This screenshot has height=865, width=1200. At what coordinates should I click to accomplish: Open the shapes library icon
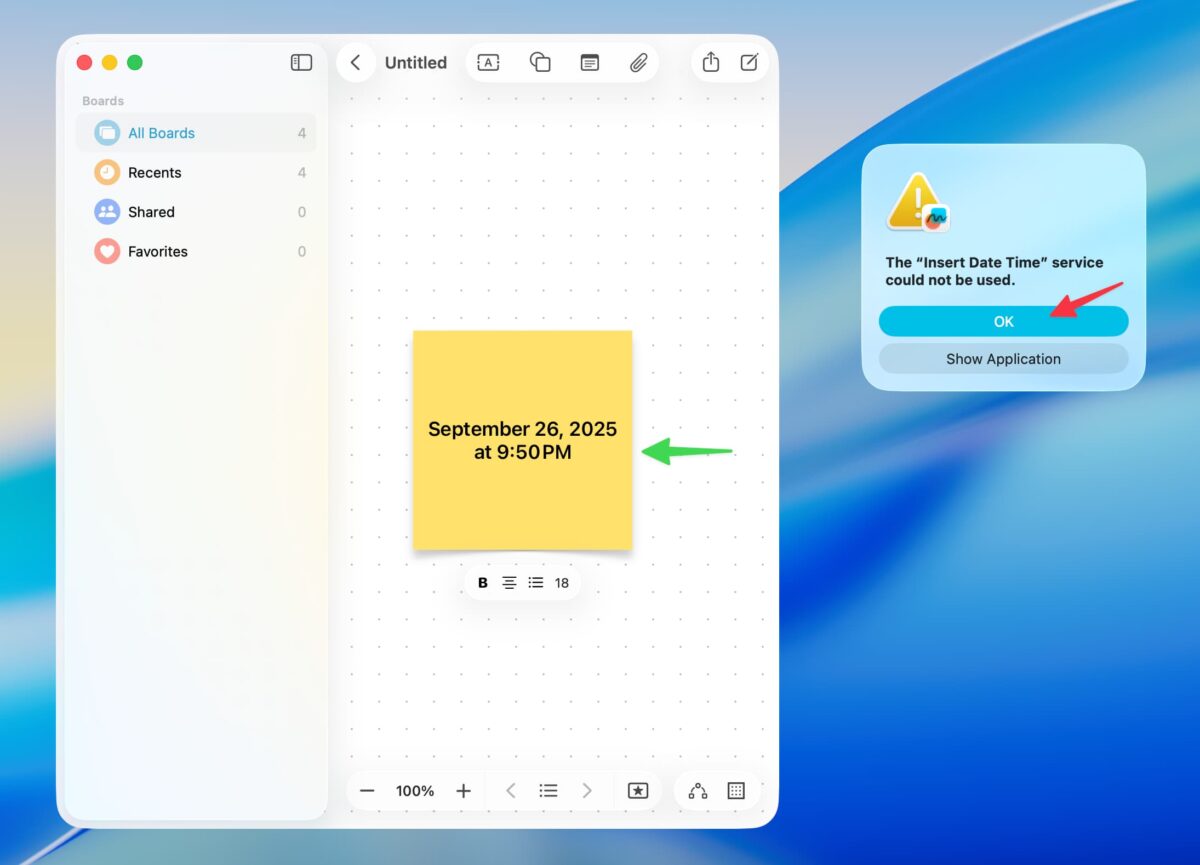point(540,62)
